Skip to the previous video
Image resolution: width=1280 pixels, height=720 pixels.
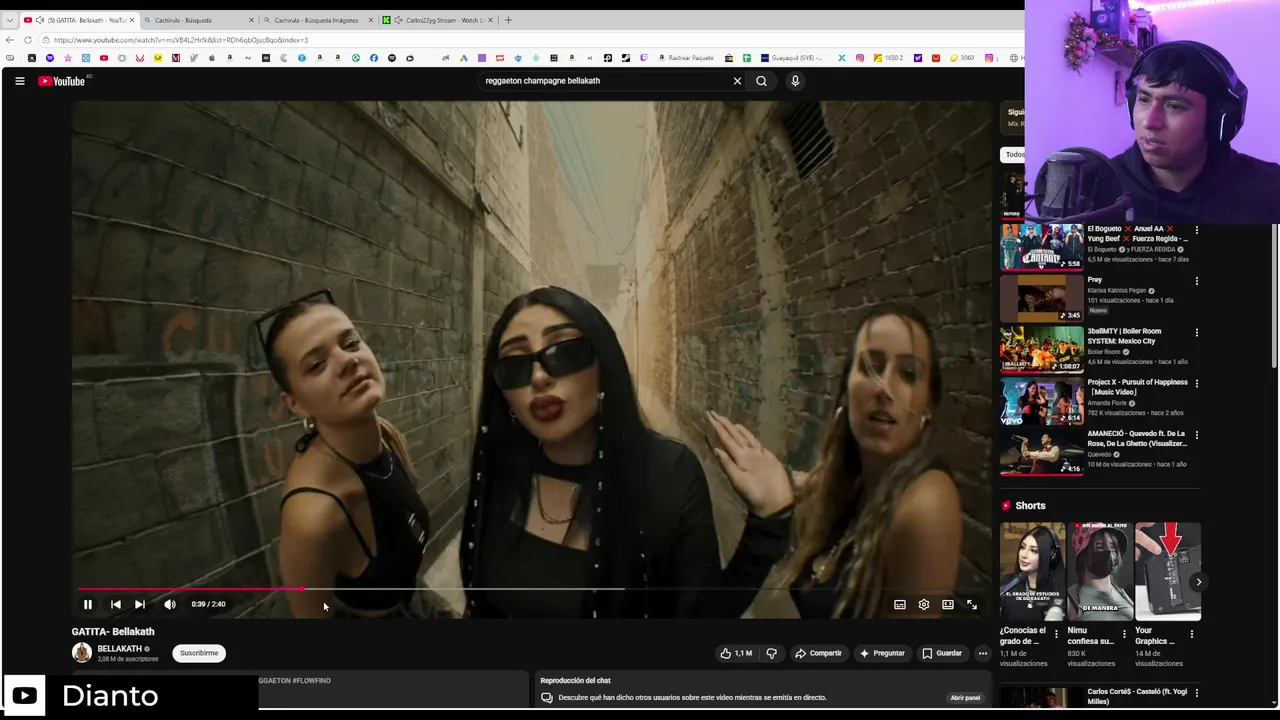coord(115,604)
